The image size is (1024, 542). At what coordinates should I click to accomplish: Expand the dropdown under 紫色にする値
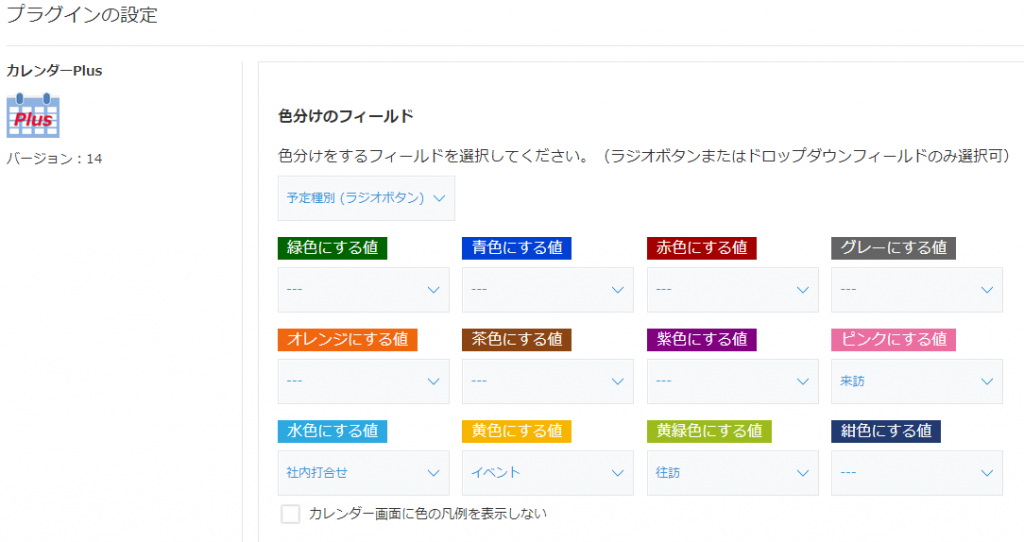coord(733,381)
